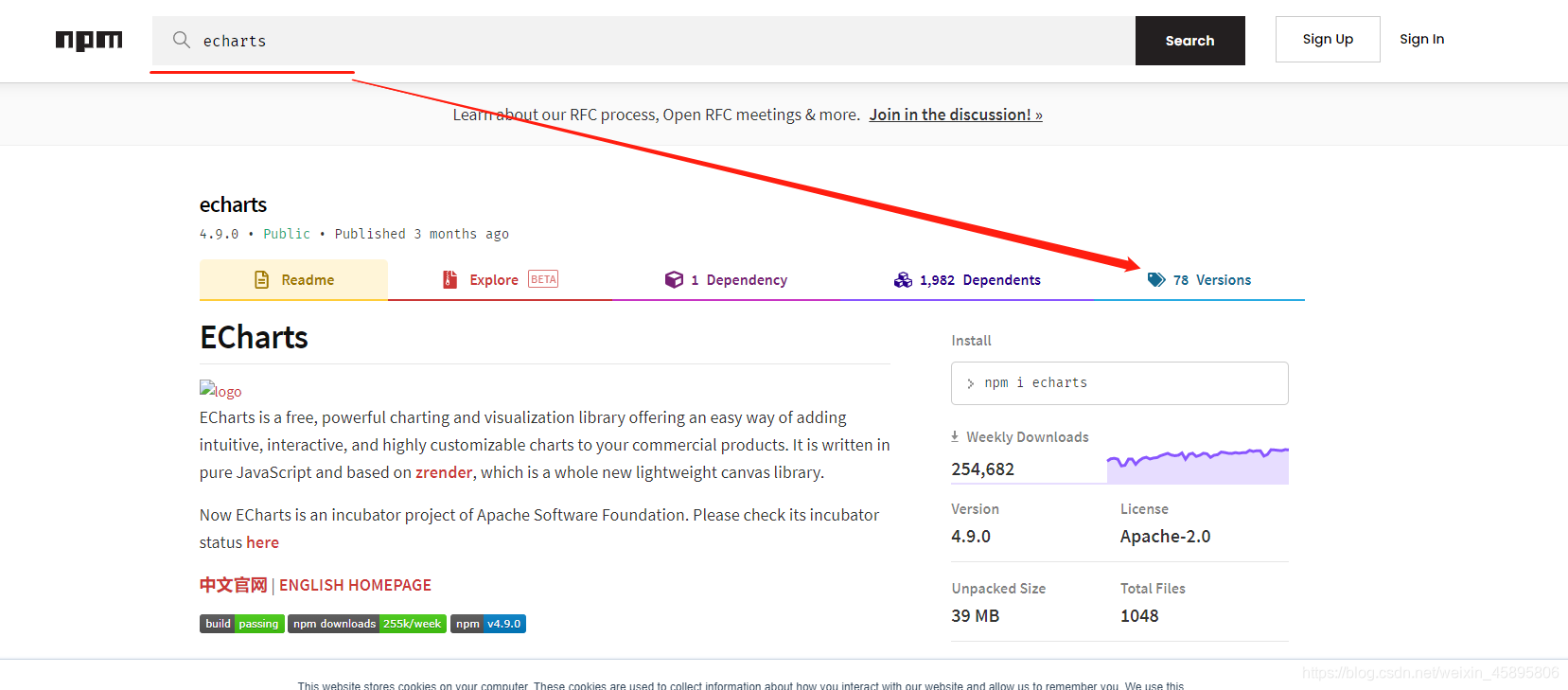The image size is (1568, 690).
Task: Click the Install label in sidebar
Action: [971, 341]
